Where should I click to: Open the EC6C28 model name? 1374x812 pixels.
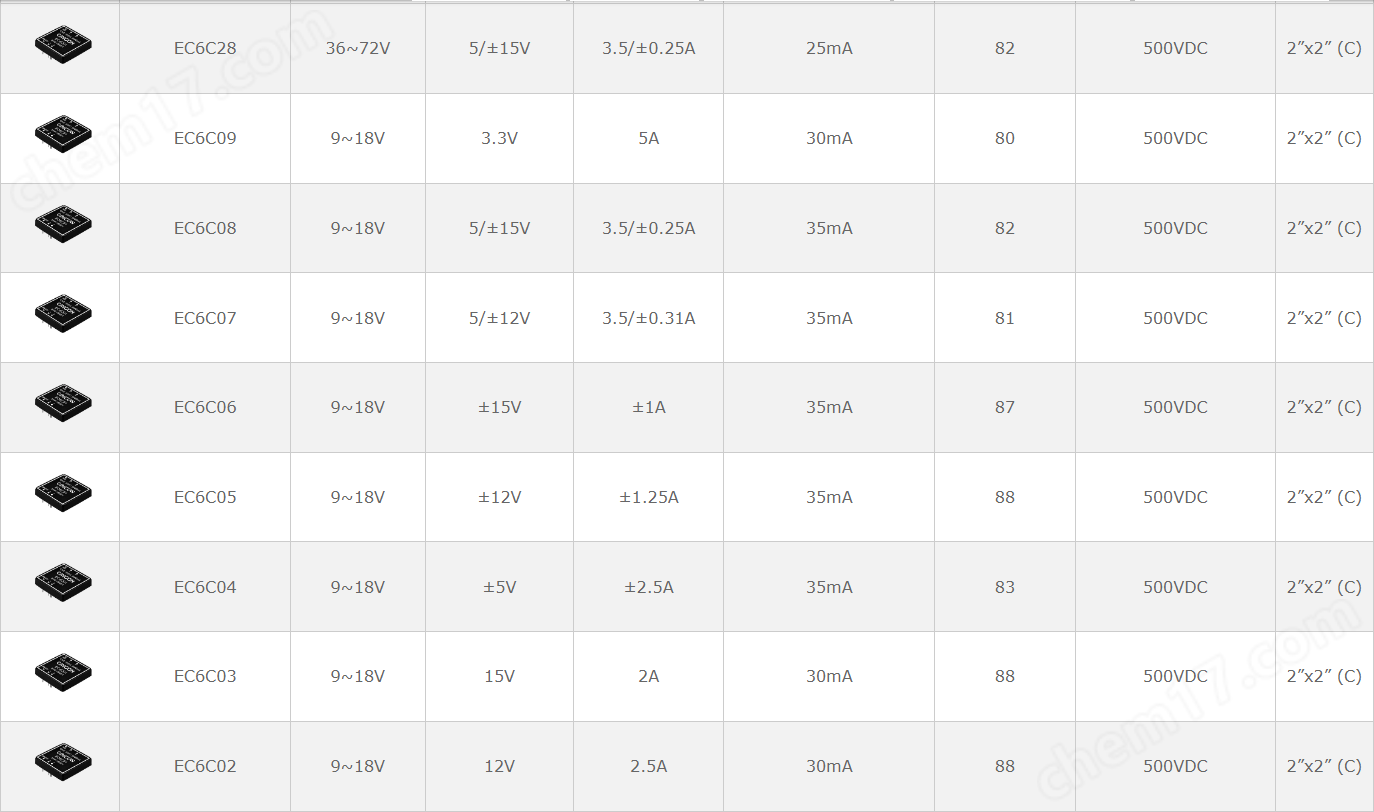tap(205, 48)
